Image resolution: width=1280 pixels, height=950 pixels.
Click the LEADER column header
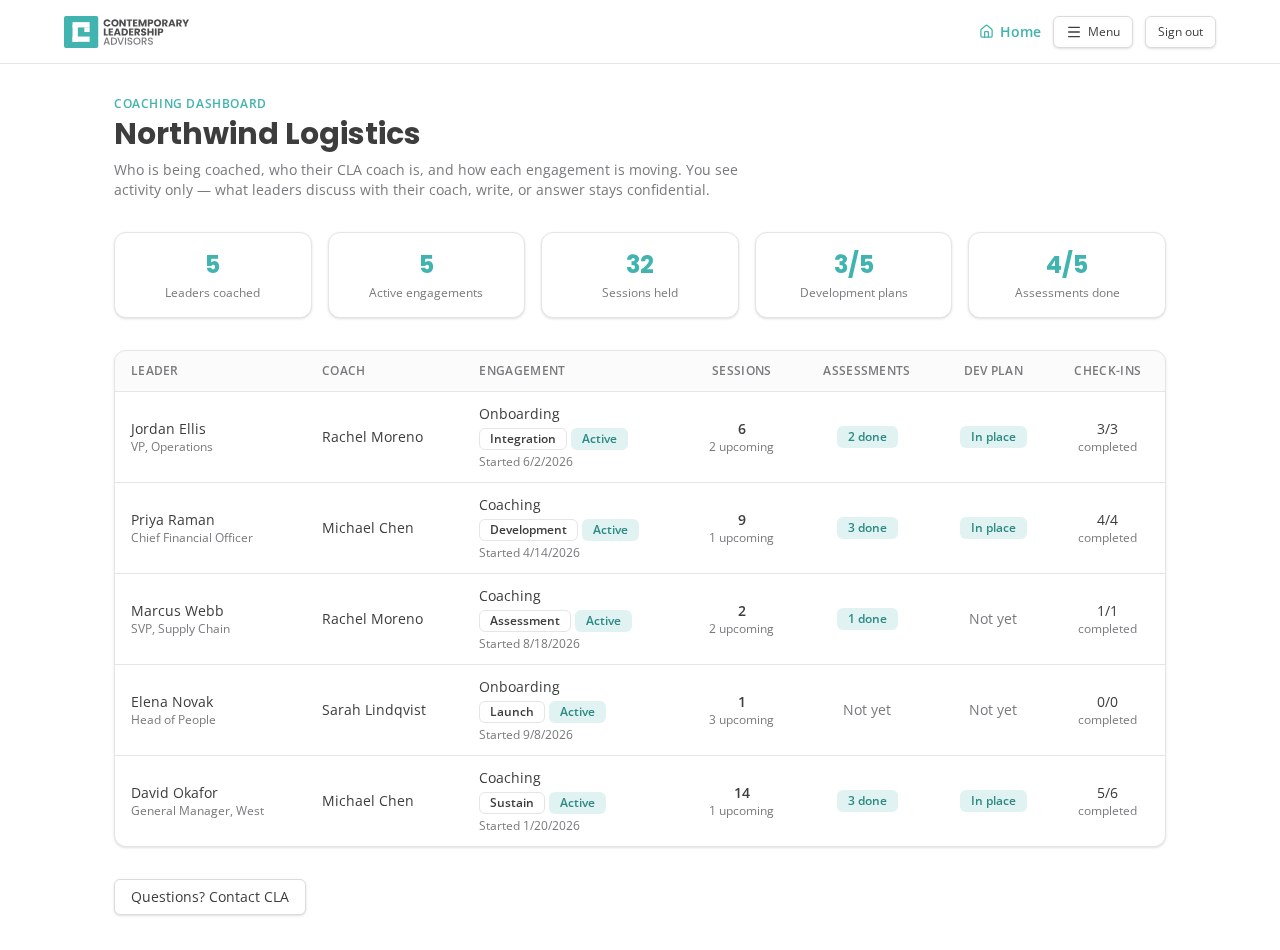pyautogui.click(x=154, y=371)
